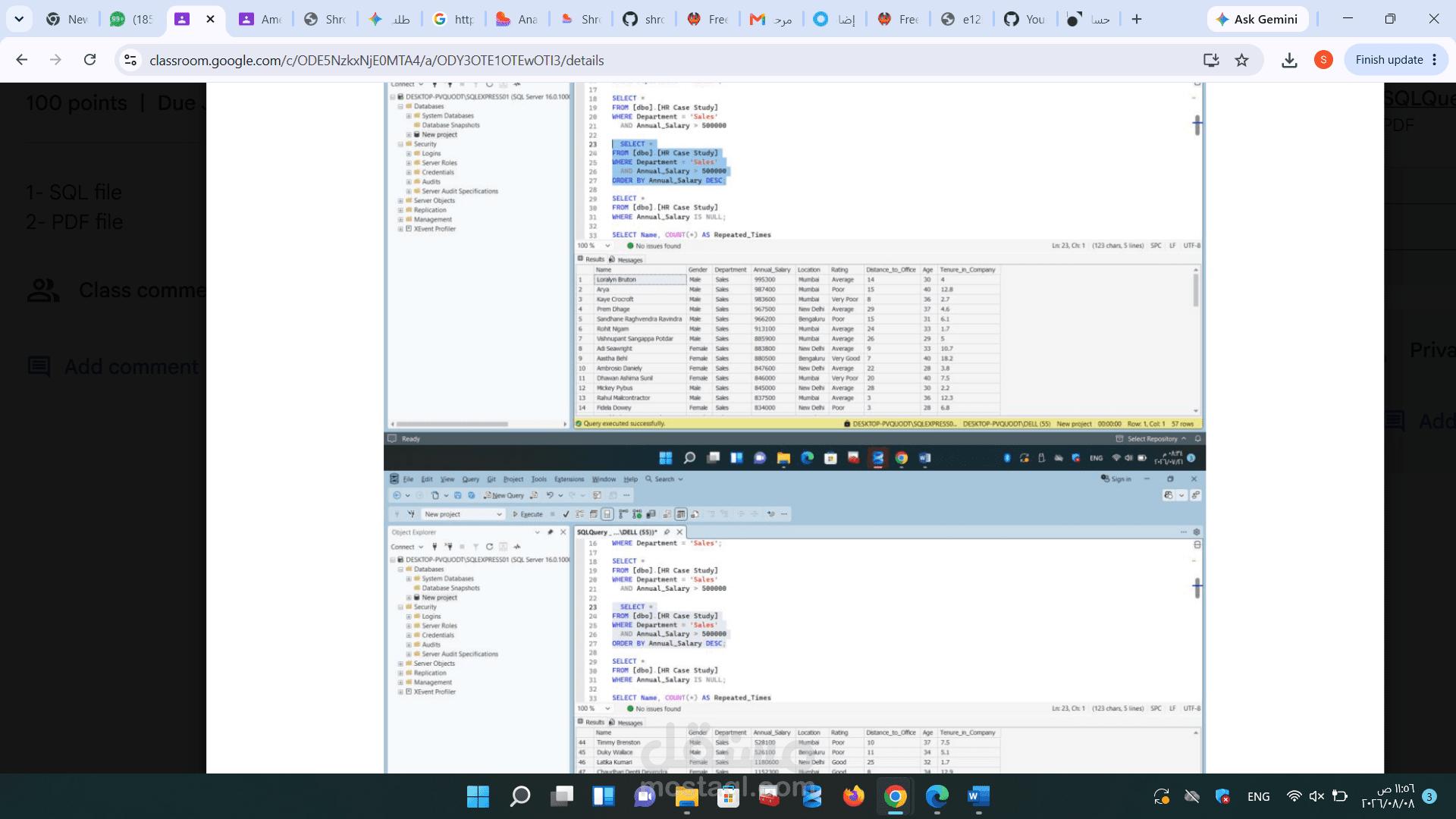Open Connect dropdown in lower Object Explorer
Viewport: 1456px width, 819px height.
pos(406,547)
